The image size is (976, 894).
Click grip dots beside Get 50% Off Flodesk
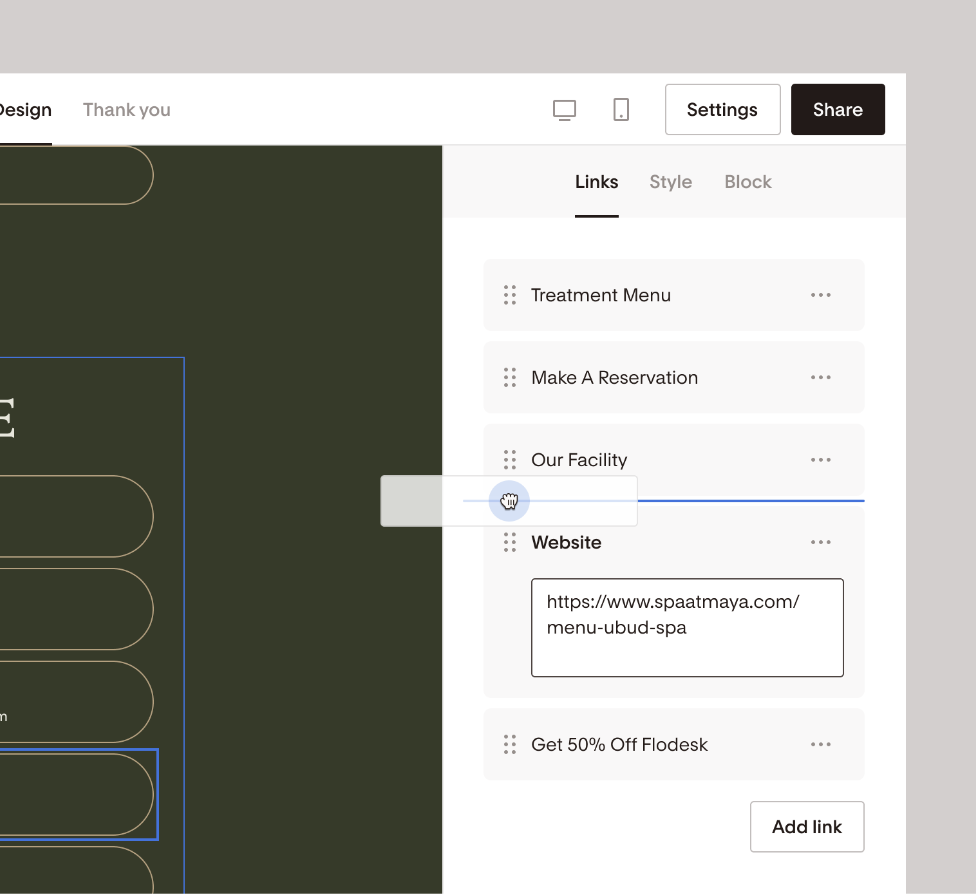pos(510,745)
